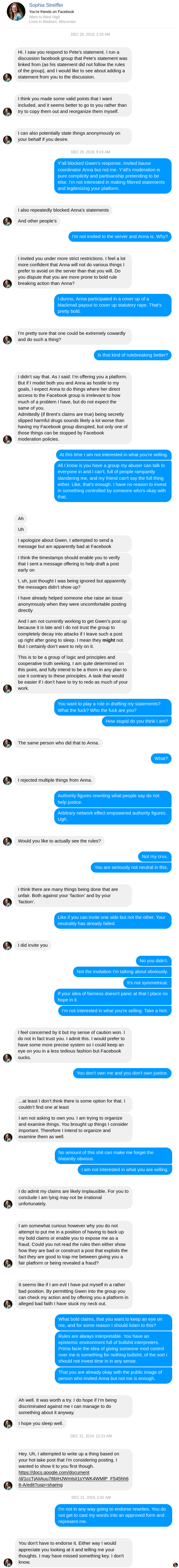Screen dimensions: 179x1568
Task: Open the Sophia Streiffer name link
Action: (46, 5)
